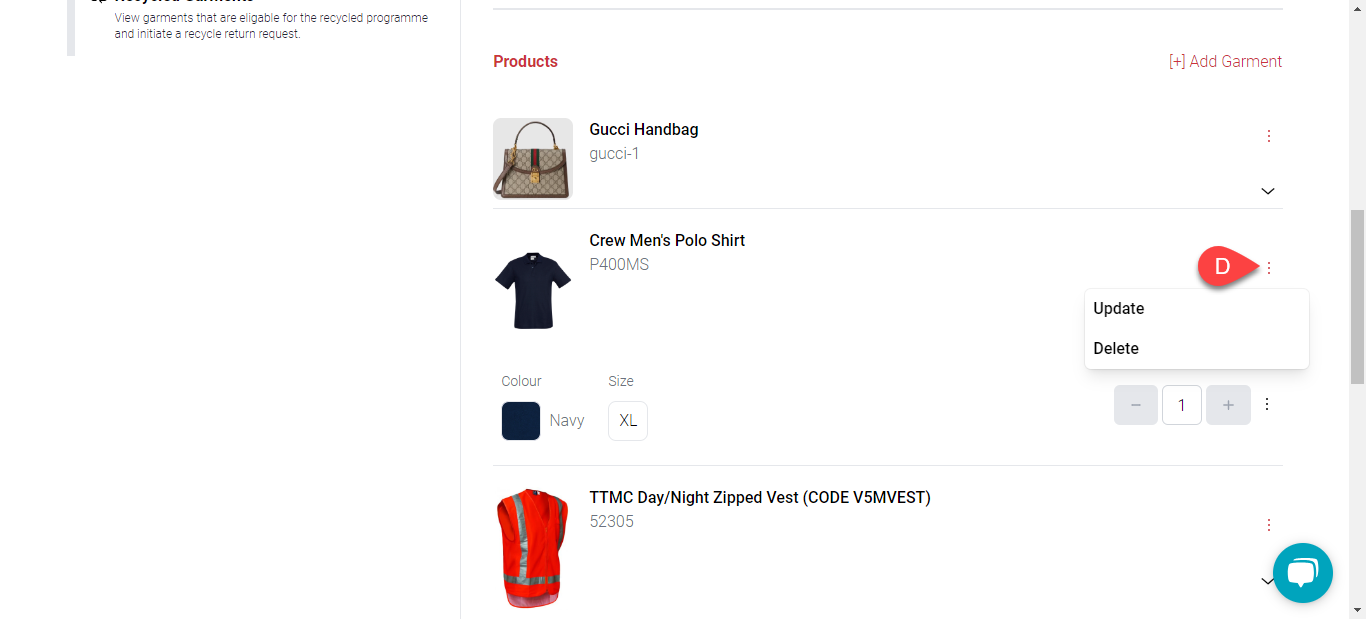Click the navy polo shirt thumbnail
This screenshot has height=619, width=1366.
pyautogui.click(x=533, y=290)
